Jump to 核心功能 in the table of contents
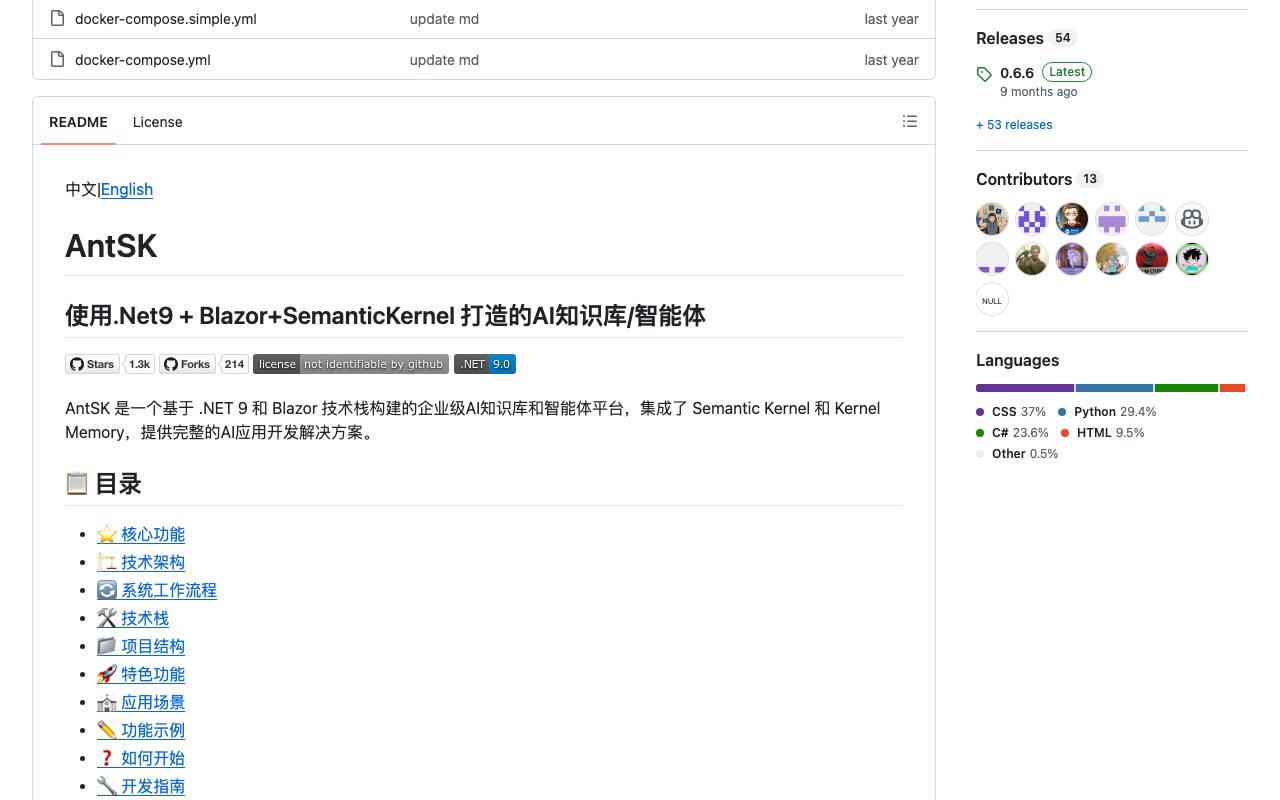 (141, 534)
